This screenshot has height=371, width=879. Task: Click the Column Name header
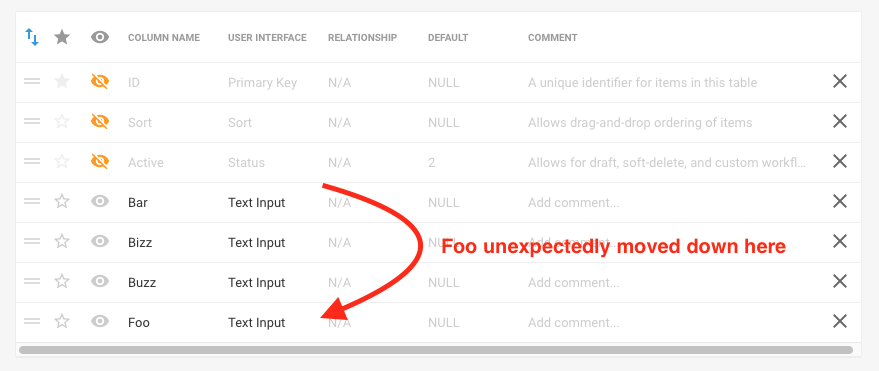coord(164,38)
